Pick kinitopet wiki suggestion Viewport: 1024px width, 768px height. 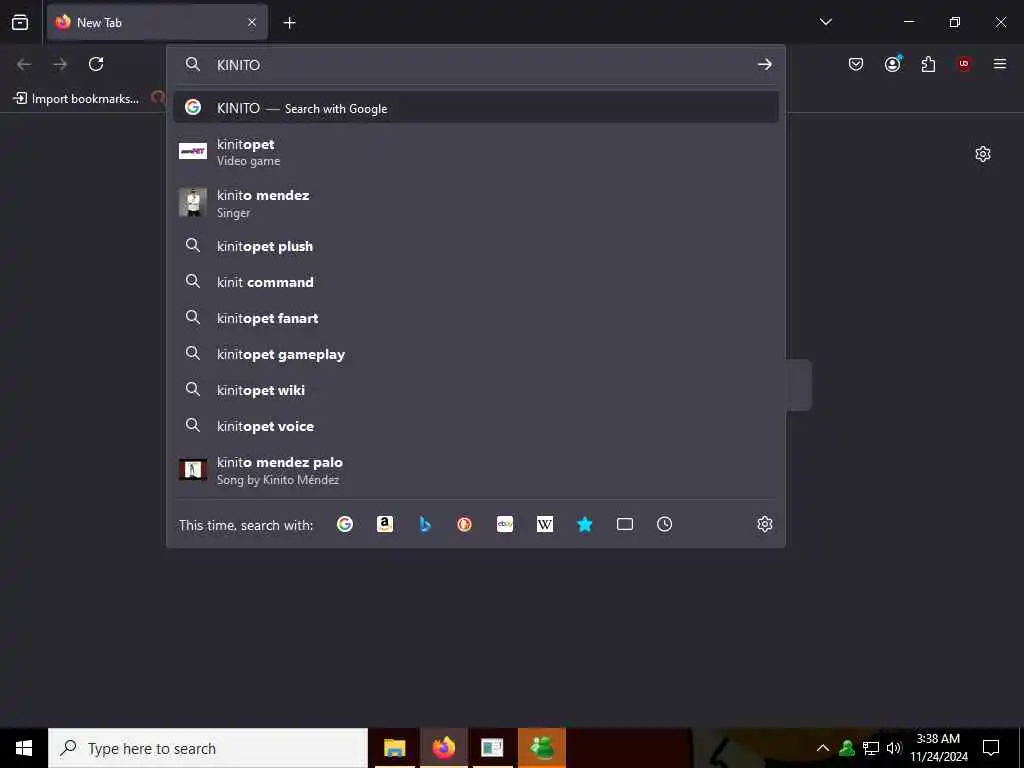(x=476, y=390)
